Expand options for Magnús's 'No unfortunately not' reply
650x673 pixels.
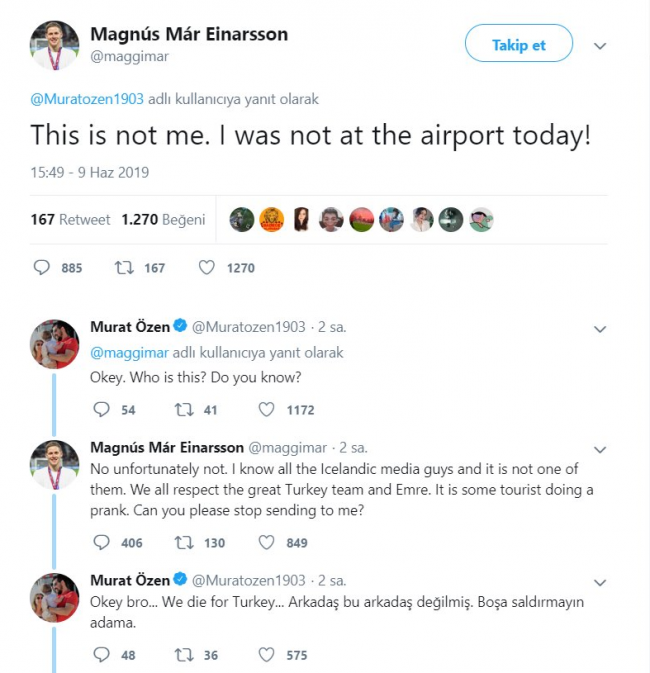pyautogui.click(x=599, y=449)
